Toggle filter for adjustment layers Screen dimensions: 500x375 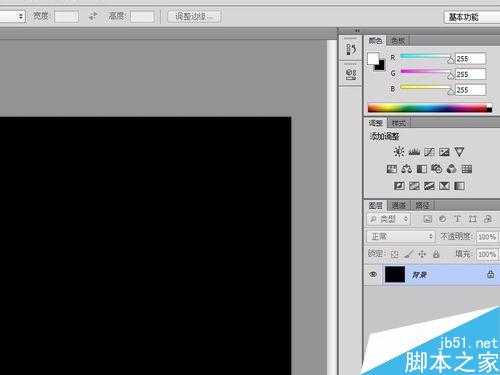[443, 219]
